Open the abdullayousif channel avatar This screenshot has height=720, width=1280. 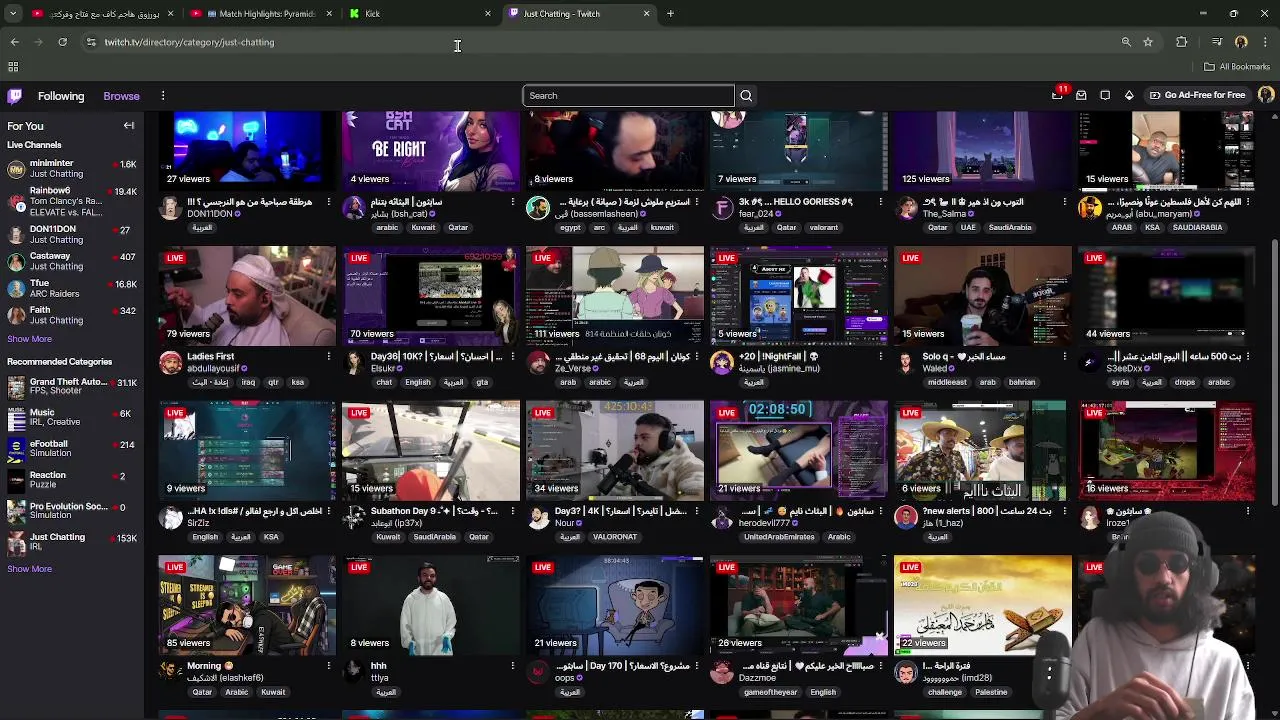[170, 363]
